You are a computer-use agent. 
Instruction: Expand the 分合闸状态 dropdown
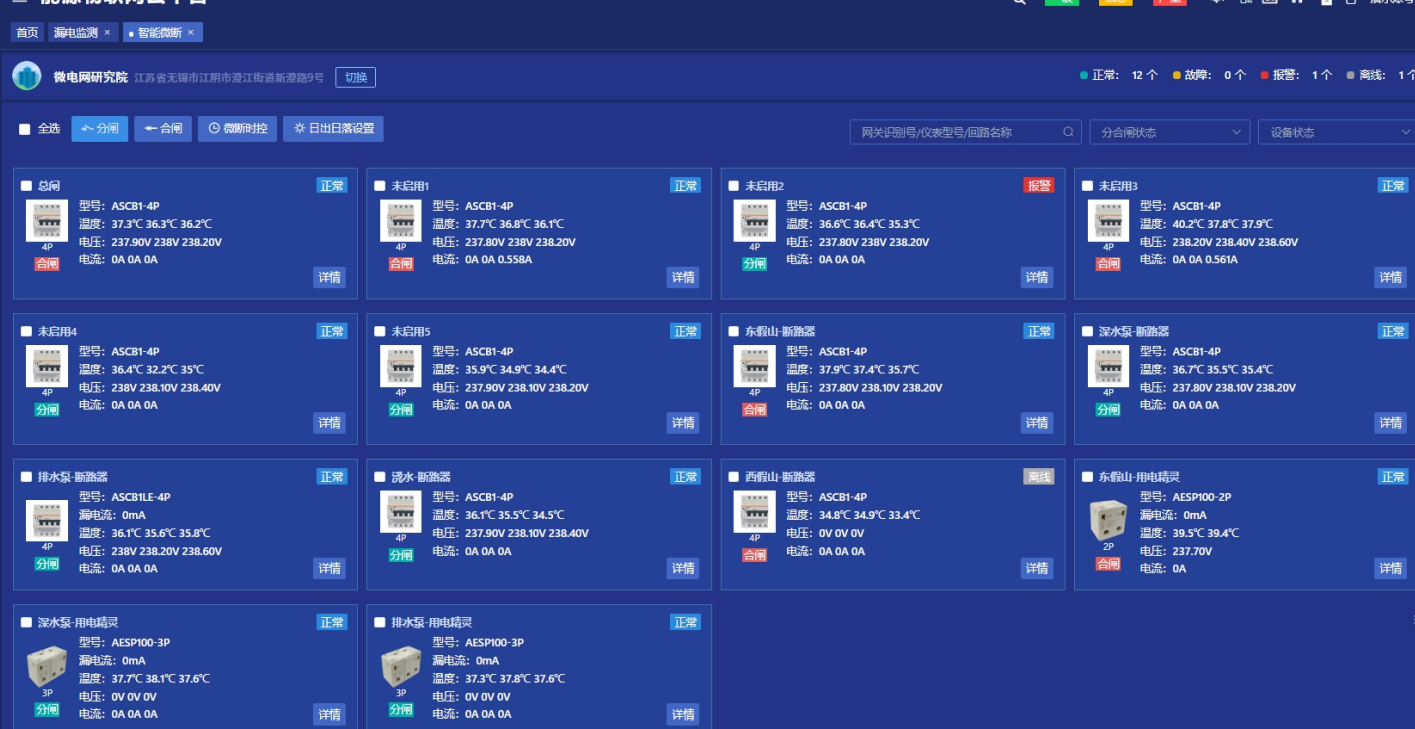(x=1169, y=132)
